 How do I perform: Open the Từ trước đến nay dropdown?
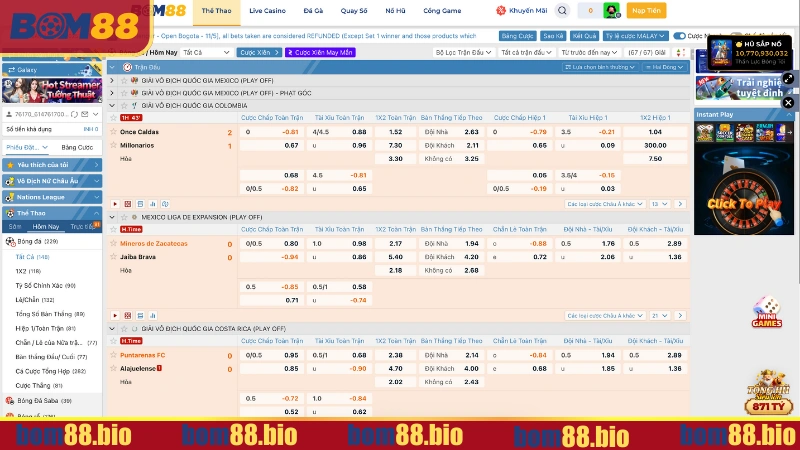589,53
